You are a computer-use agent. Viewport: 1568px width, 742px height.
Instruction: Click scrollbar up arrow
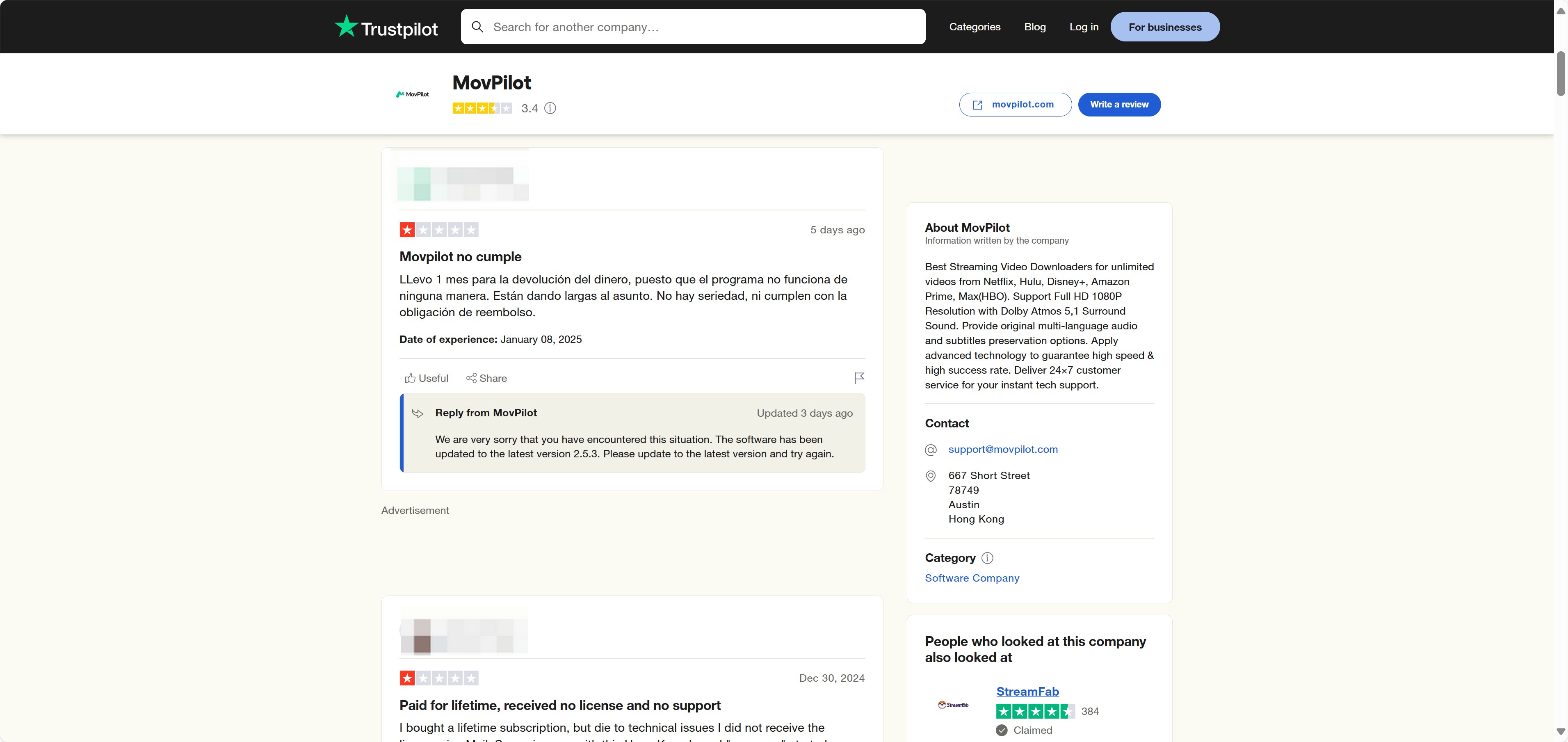click(1561, 11)
